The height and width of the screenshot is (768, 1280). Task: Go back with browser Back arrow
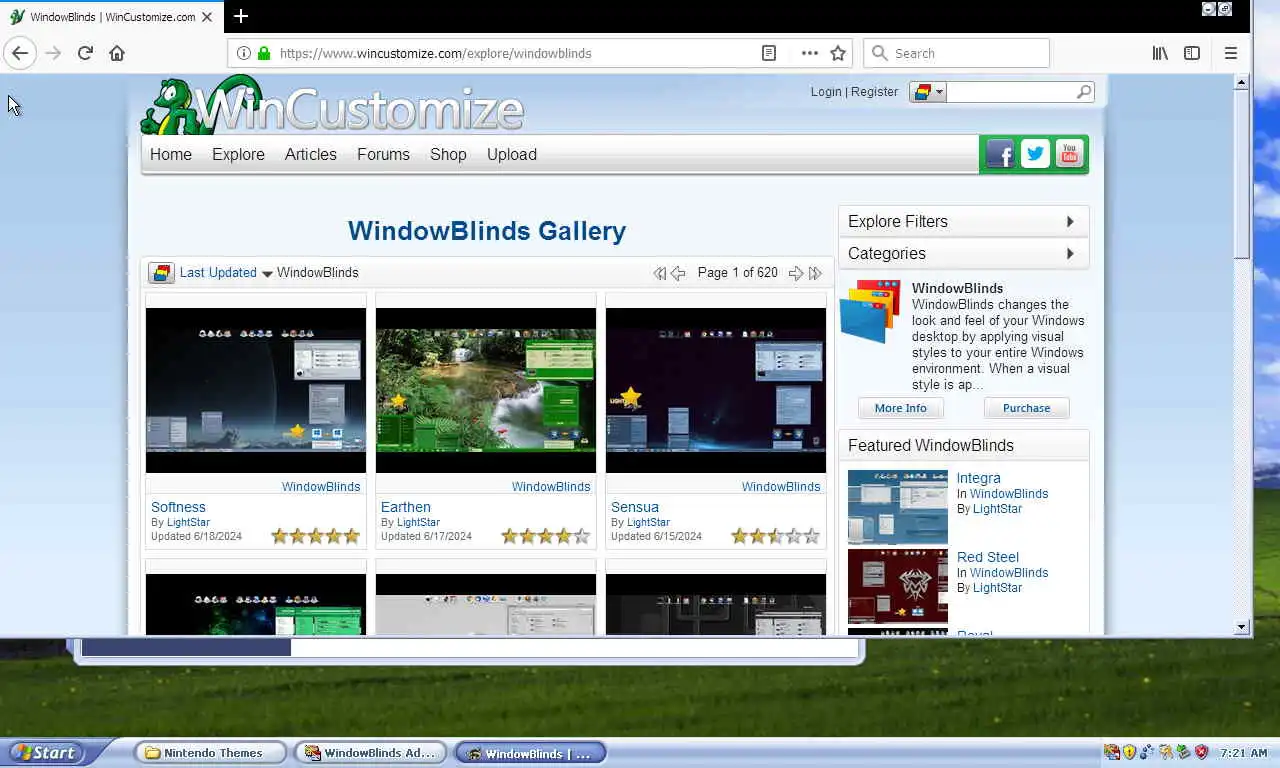20,53
